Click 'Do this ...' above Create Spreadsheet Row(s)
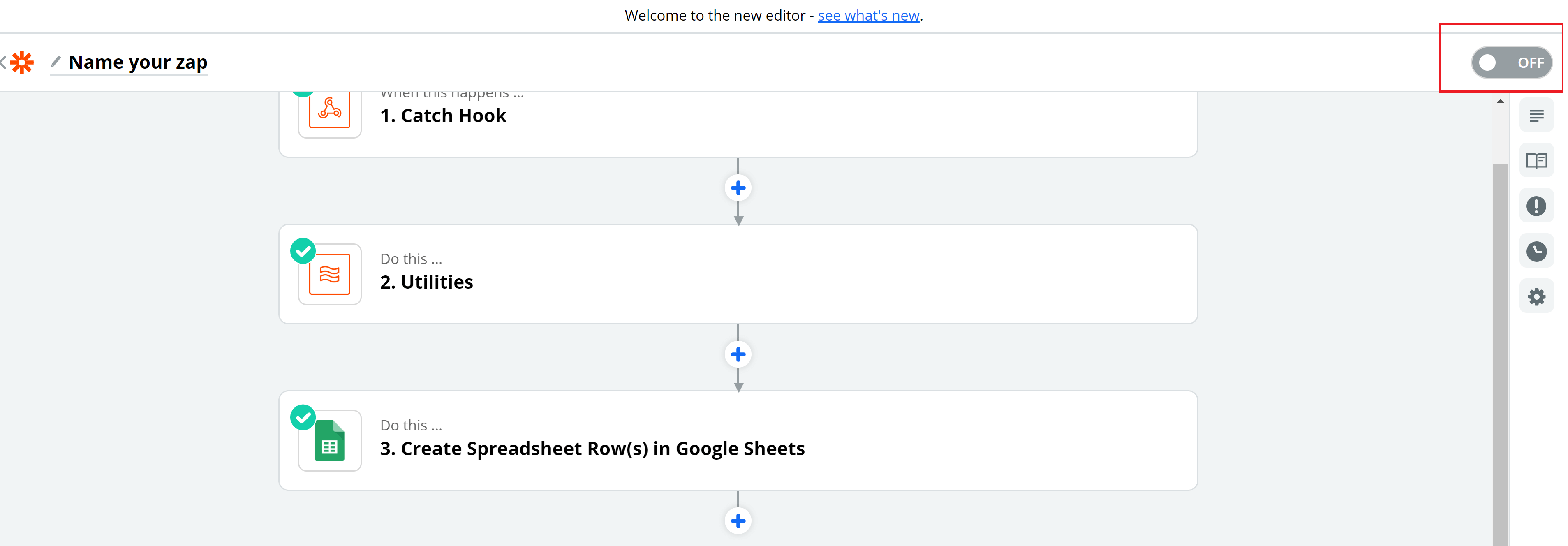 411,426
